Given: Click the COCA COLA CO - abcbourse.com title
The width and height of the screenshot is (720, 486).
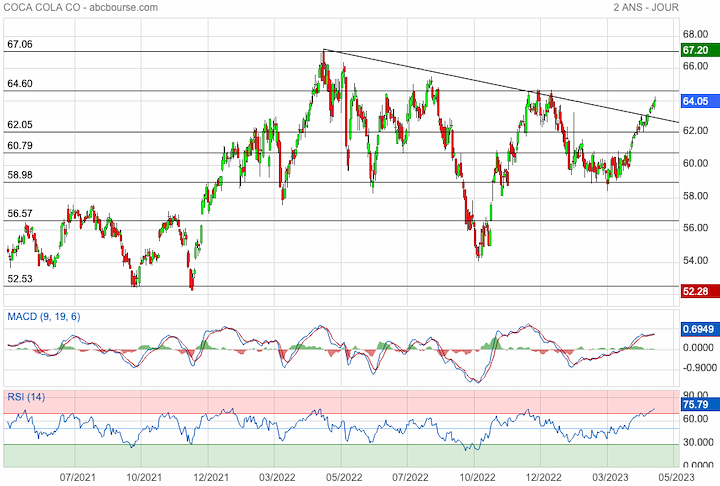Looking at the screenshot, I should pyautogui.click(x=80, y=7).
